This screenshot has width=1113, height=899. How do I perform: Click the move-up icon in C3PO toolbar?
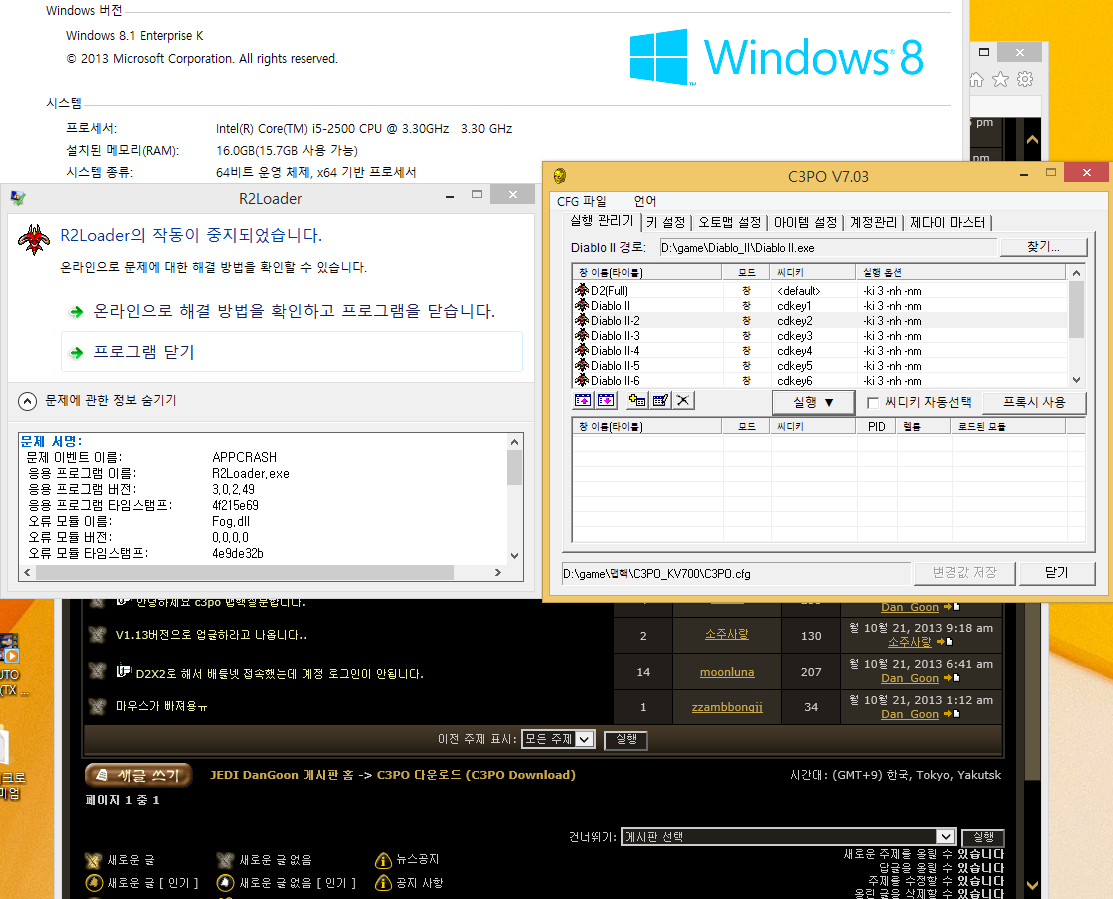point(583,400)
